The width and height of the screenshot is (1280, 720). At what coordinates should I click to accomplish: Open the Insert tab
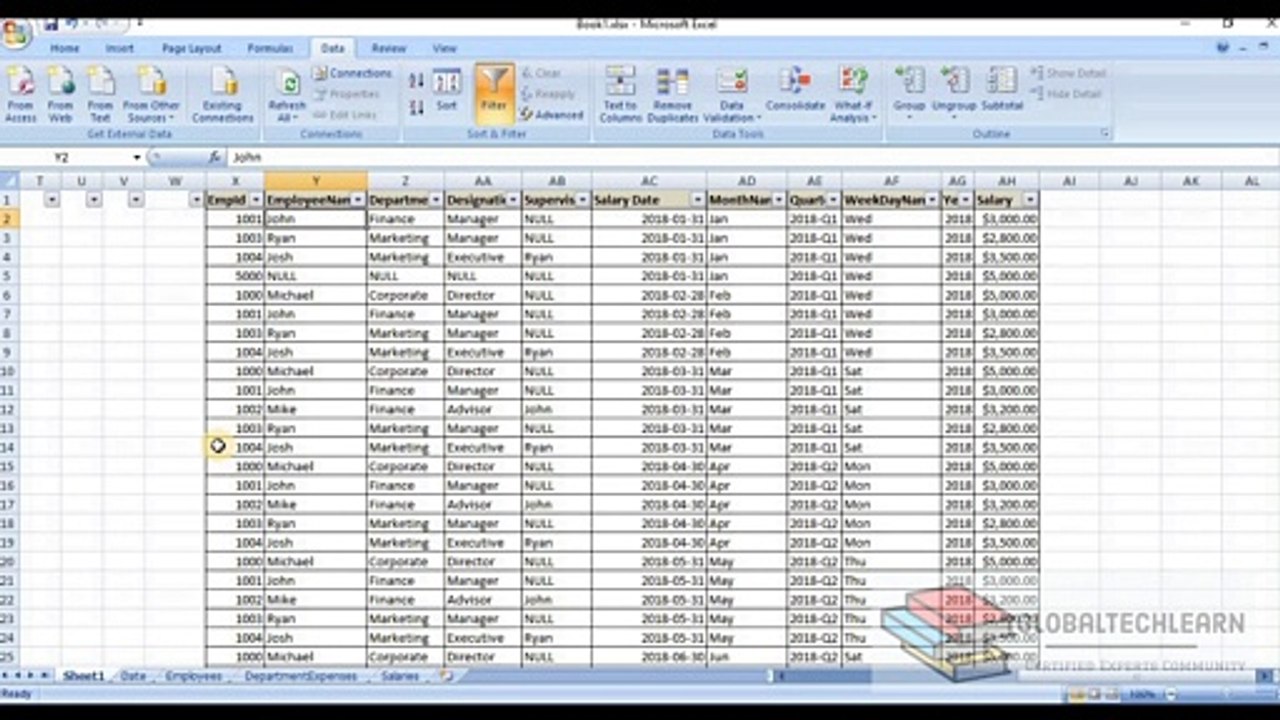119,48
